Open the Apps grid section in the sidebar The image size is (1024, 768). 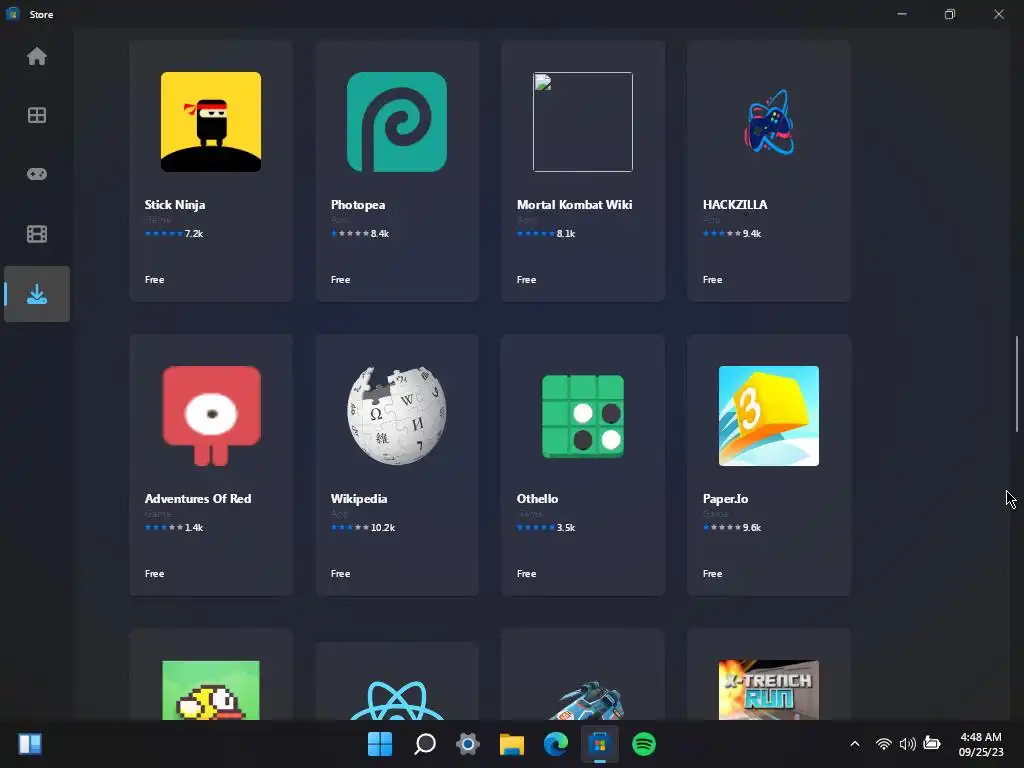click(37, 116)
